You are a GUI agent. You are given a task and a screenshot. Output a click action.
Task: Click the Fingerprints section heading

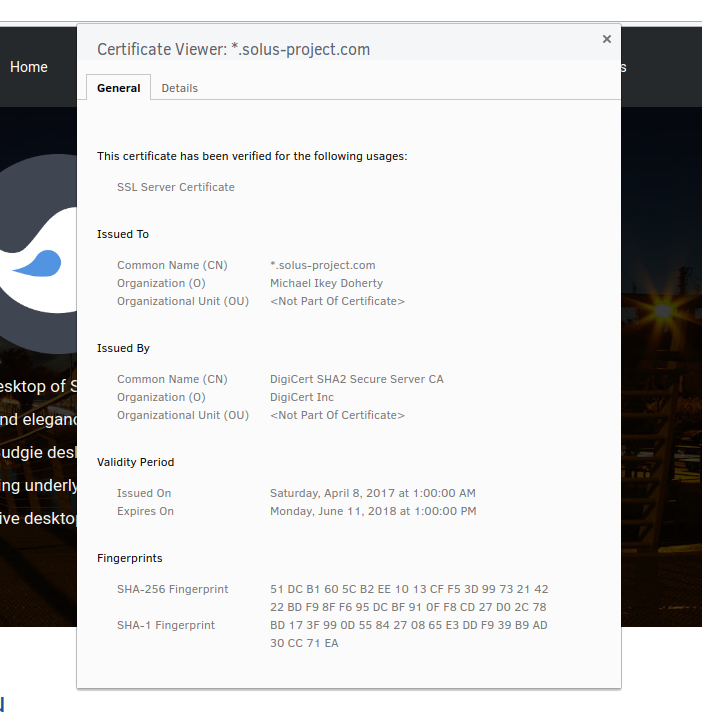(130, 558)
